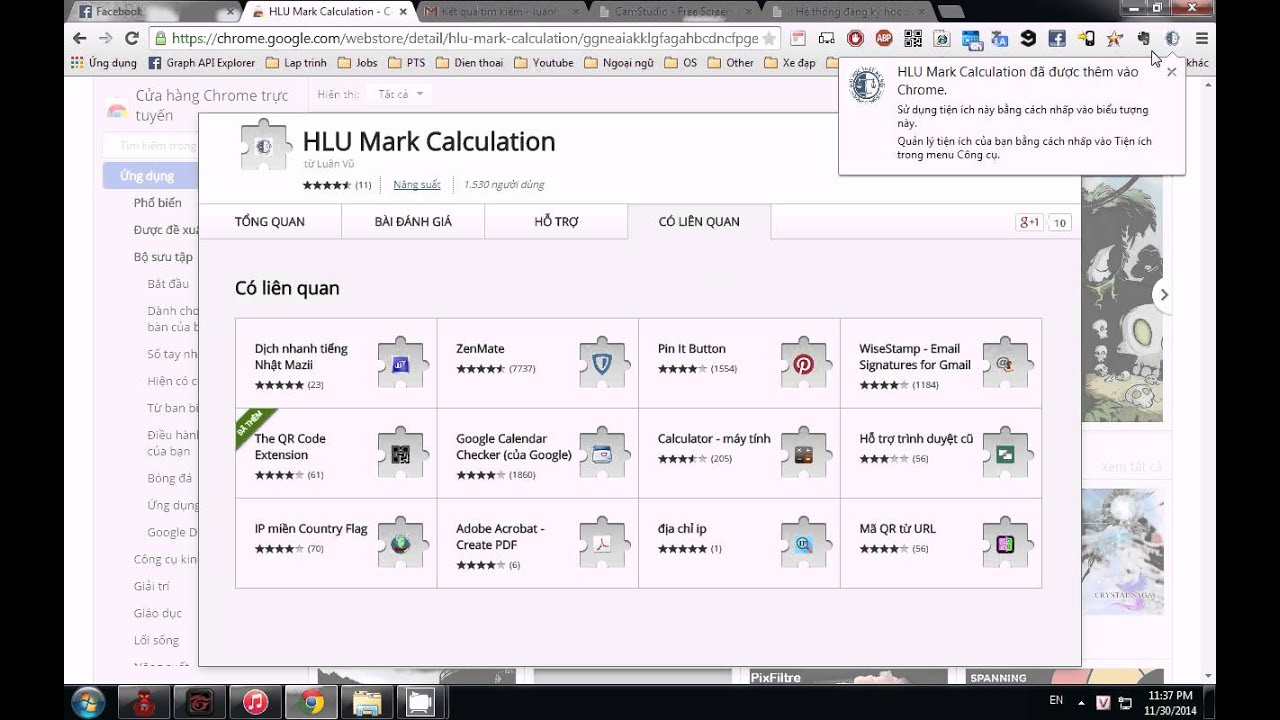Image resolution: width=1280 pixels, height=720 pixels.
Task: Open the OS bookmark folder
Action: [681, 62]
